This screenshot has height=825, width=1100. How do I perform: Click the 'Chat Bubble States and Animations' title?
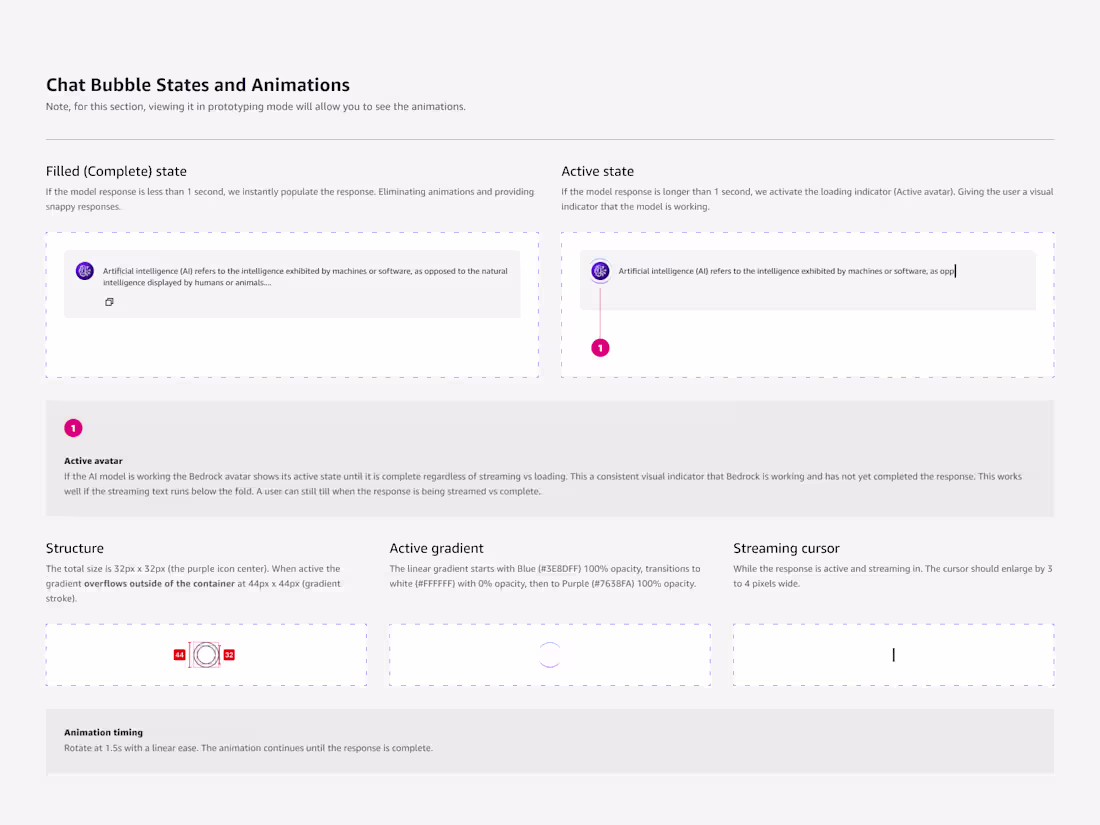[x=198, y=86]
